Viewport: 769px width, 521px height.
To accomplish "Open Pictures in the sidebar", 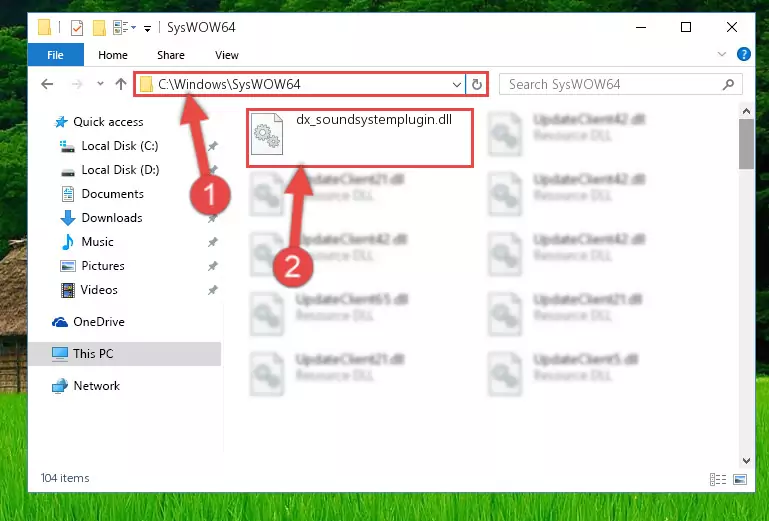I will point(103,266).
